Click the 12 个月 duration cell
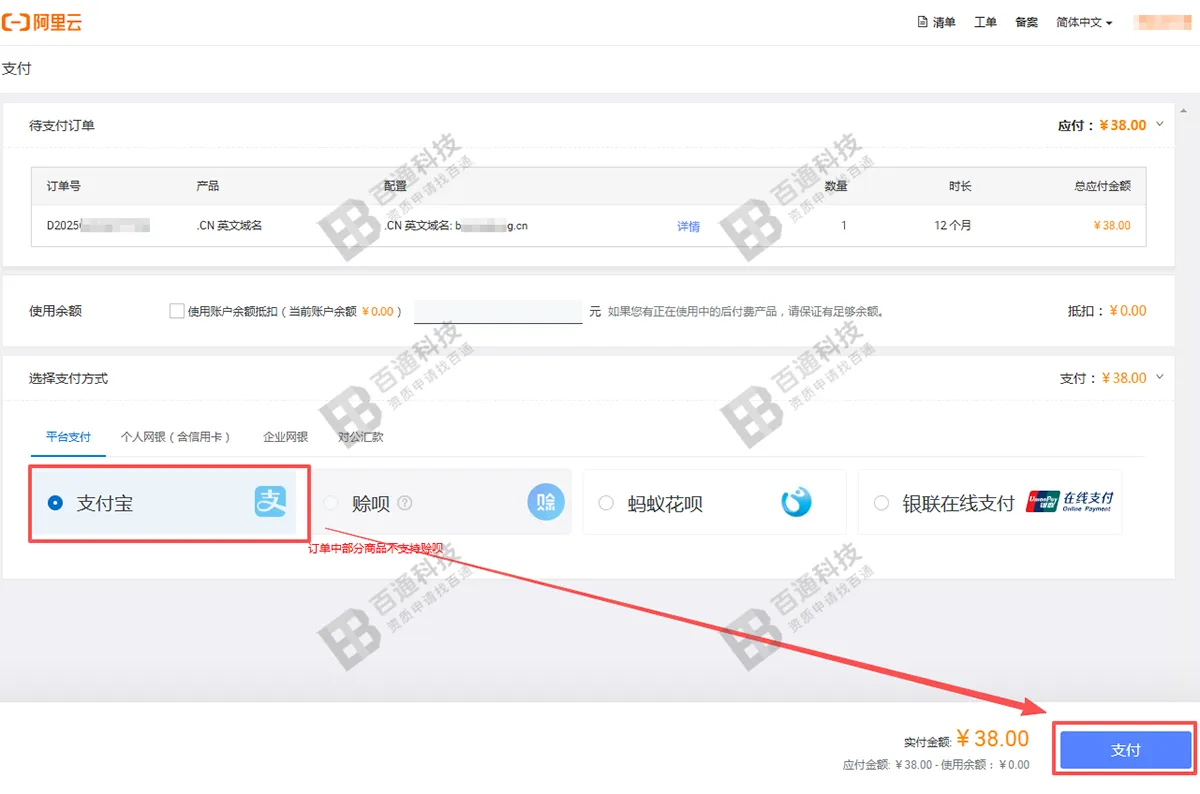 coord(952,226)
